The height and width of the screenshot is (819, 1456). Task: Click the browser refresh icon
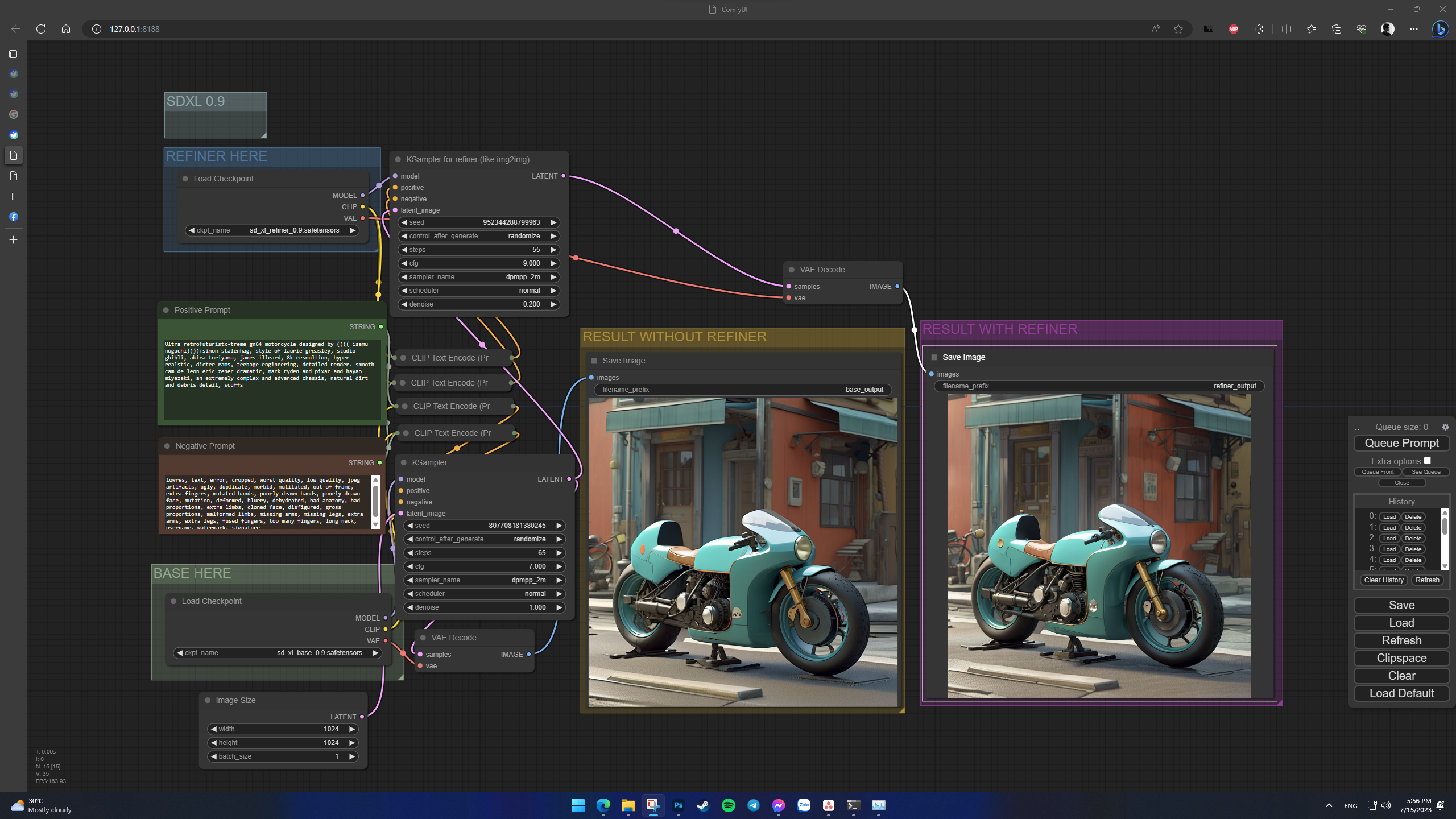click(40, 29)
